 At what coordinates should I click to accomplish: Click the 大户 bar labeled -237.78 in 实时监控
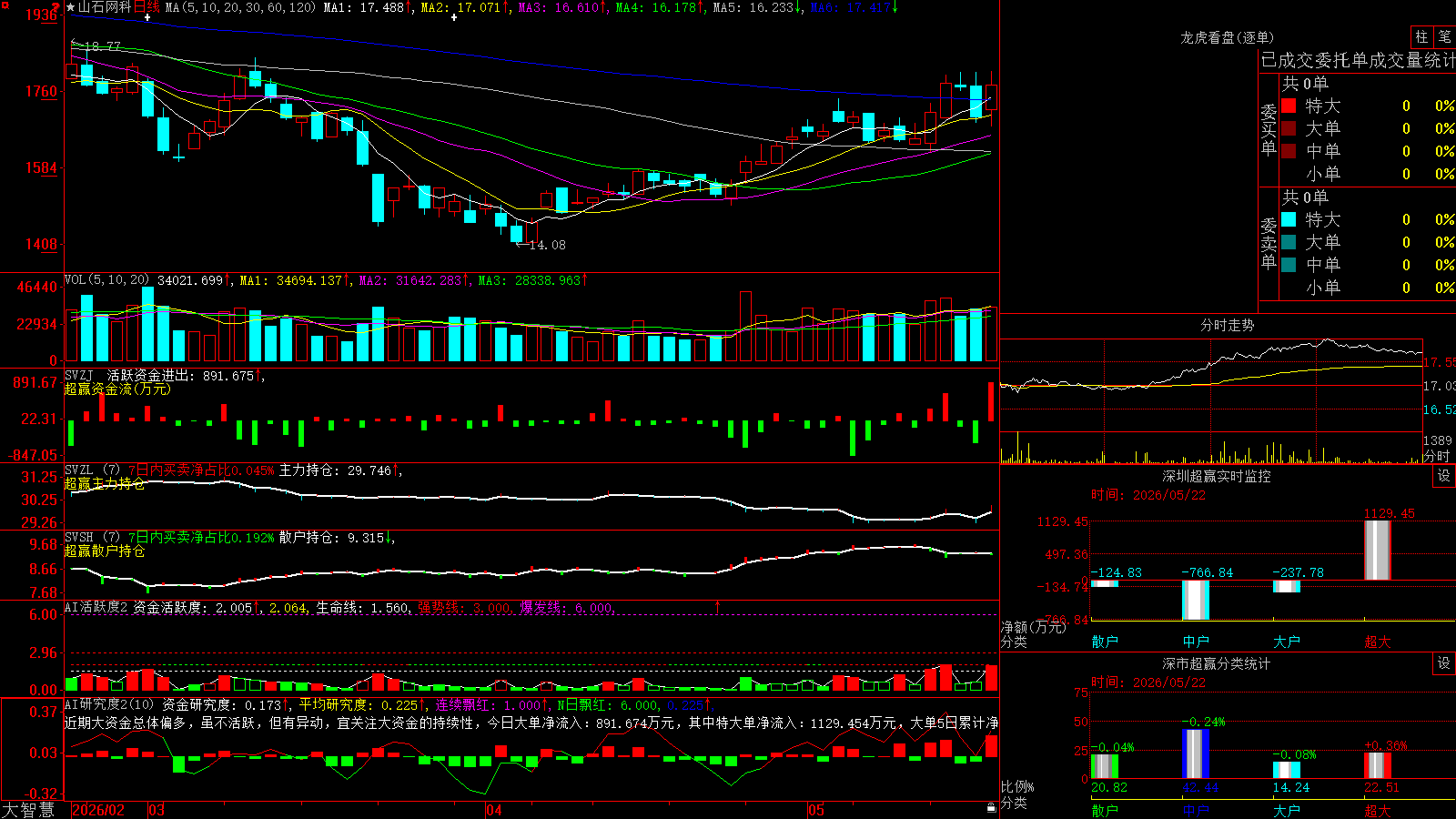click(x=1287, y=586)
